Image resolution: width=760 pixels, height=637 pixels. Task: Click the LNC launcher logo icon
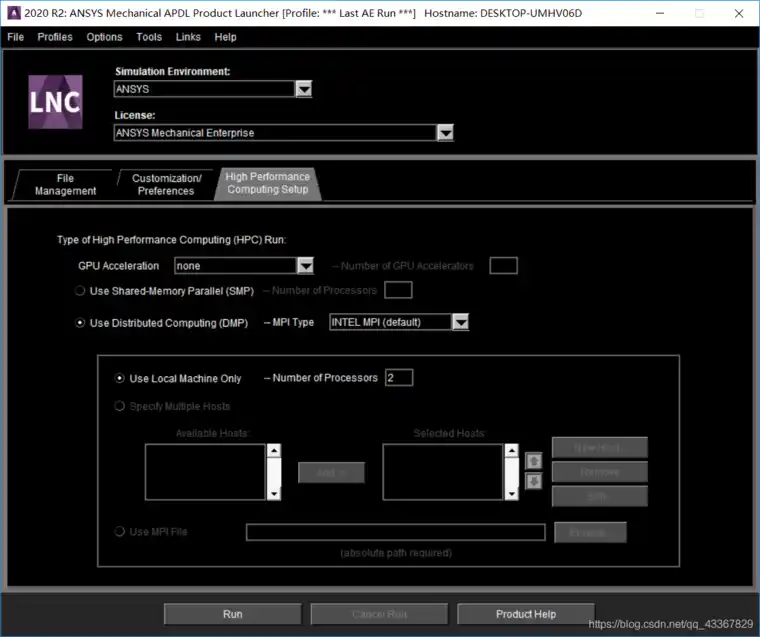[x=55, y=102]
